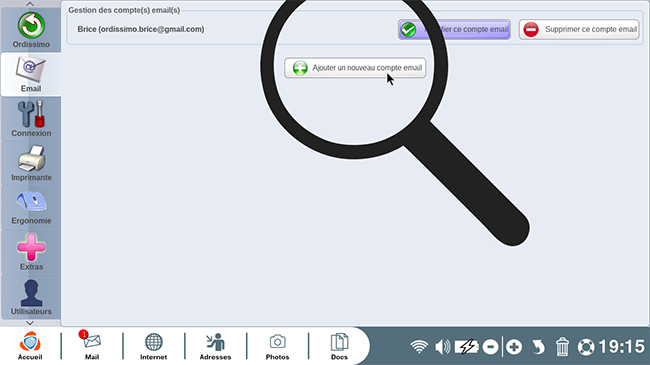Open the Utilisateurs user settings

click(x=31, y=296)
